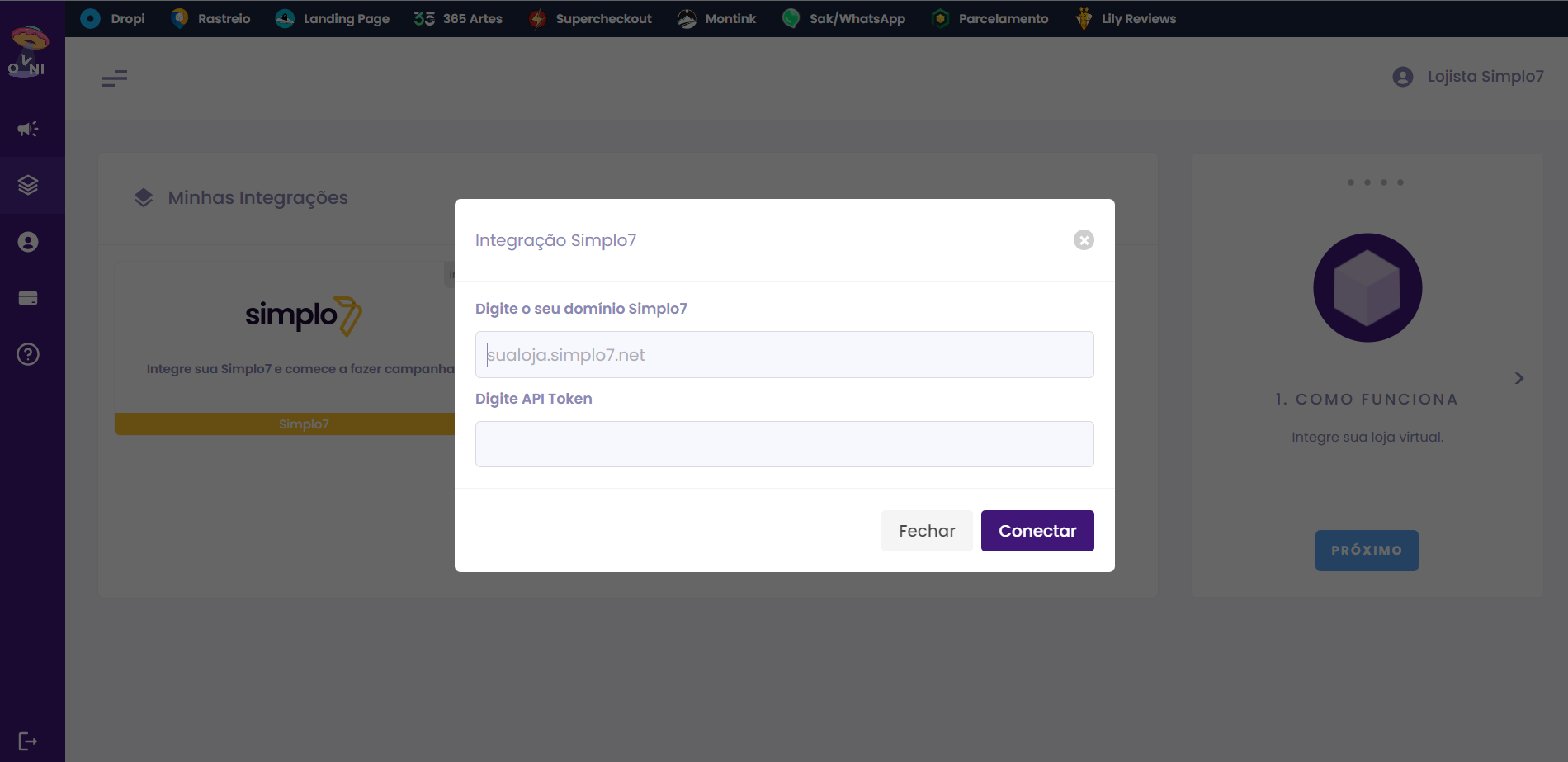Click the 'Minhas Integrações' heading text
Viewport: 1568px width, 762px height.
tap(258, 198)
